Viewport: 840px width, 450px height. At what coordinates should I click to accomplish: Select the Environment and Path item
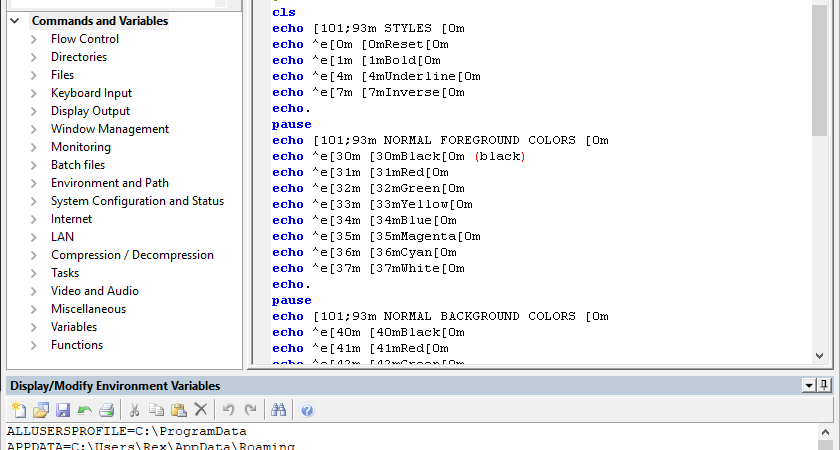click(110, 183)
